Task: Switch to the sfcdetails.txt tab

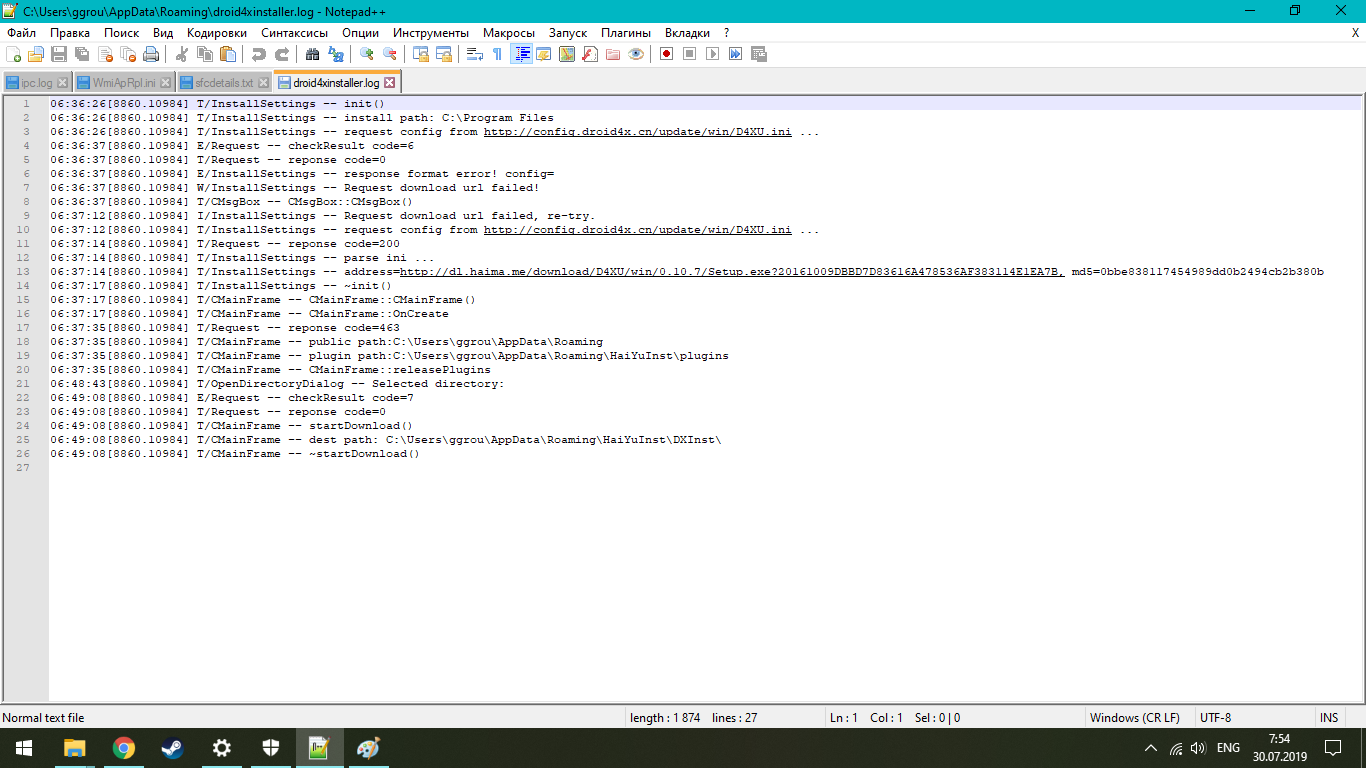Action: pos(224,83)
